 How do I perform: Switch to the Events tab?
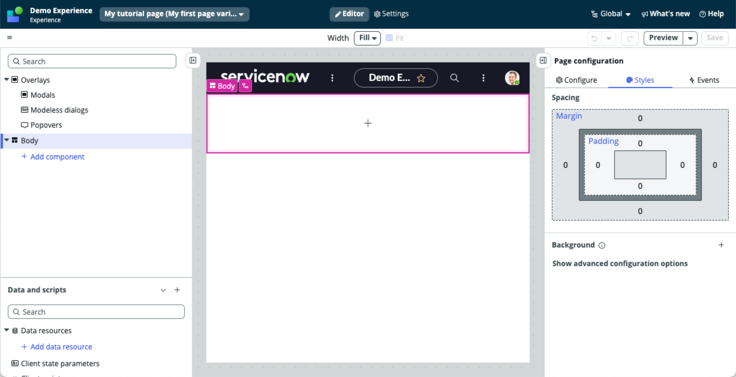pyautogui.click(x=704, y=80)
